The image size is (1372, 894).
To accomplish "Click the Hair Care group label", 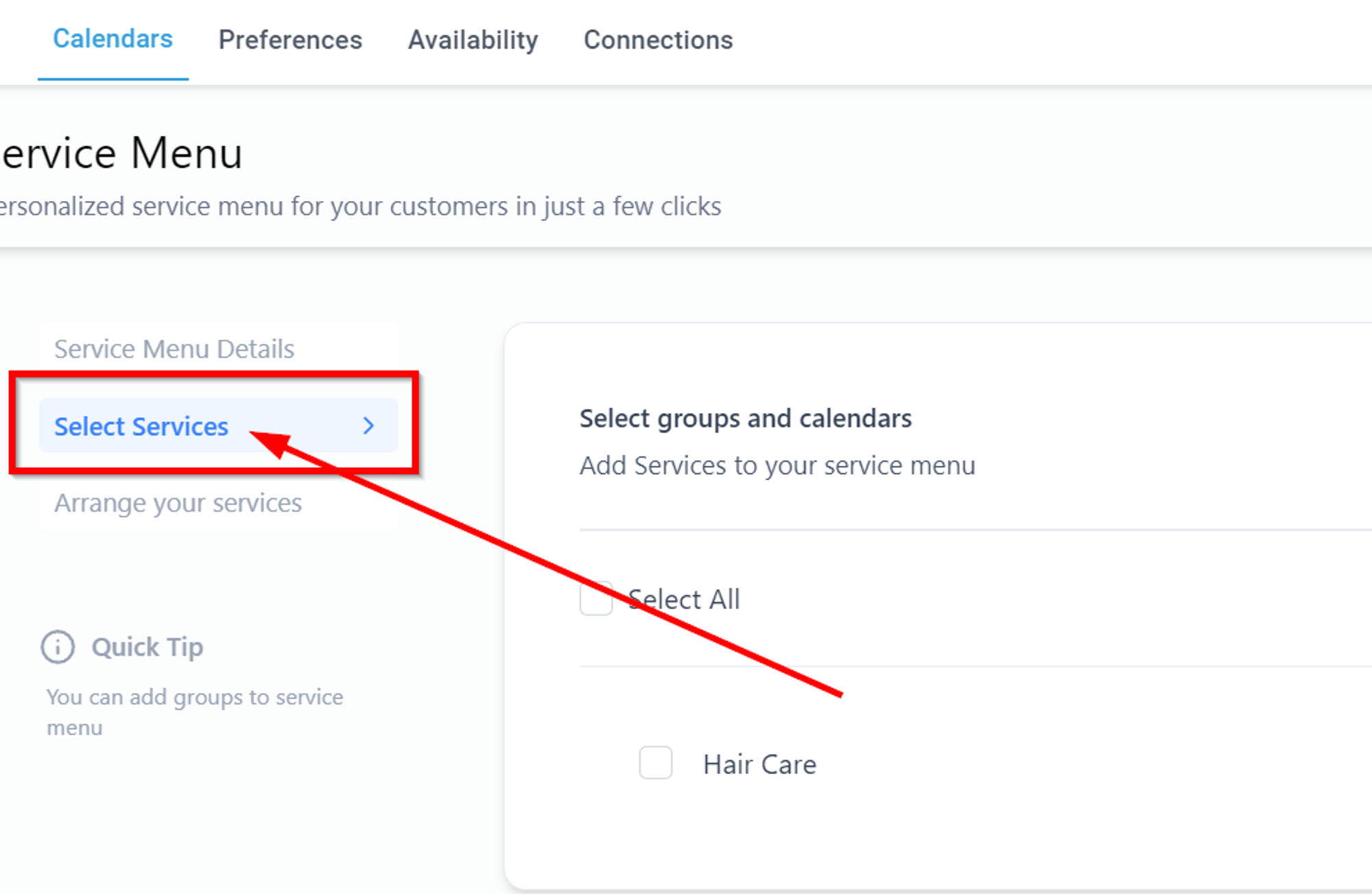I will coord(760,764).
